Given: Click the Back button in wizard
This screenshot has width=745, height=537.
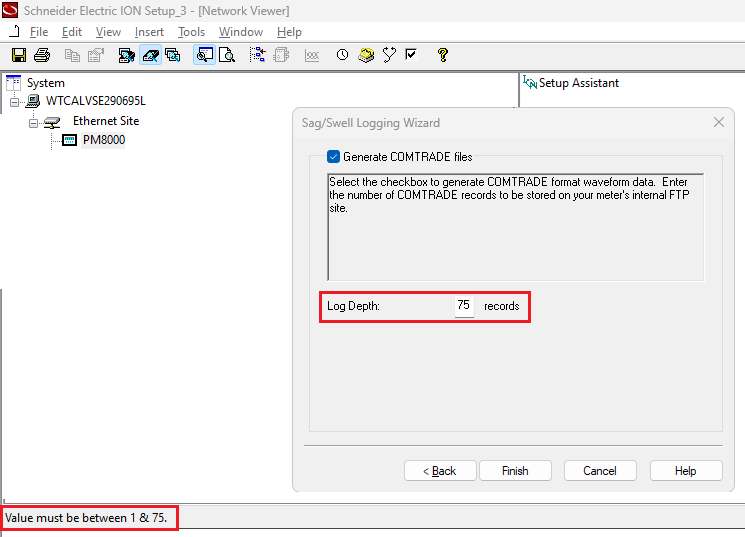Looking at the screenshot, I should click(440, 470).
